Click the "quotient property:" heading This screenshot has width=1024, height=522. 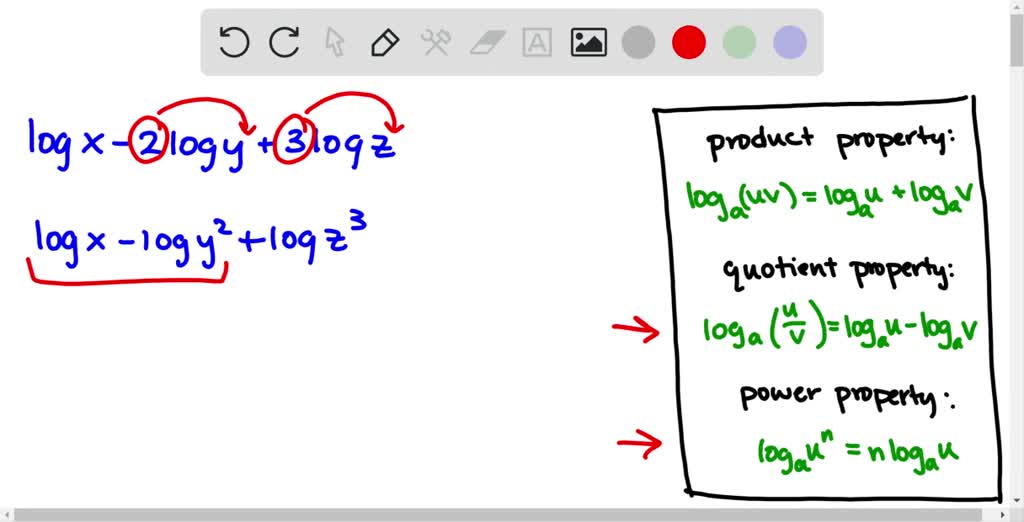837,270
